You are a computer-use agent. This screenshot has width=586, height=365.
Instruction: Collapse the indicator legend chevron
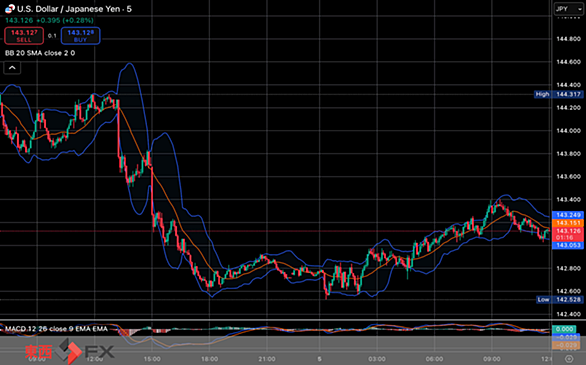click(x=12, y=68)
